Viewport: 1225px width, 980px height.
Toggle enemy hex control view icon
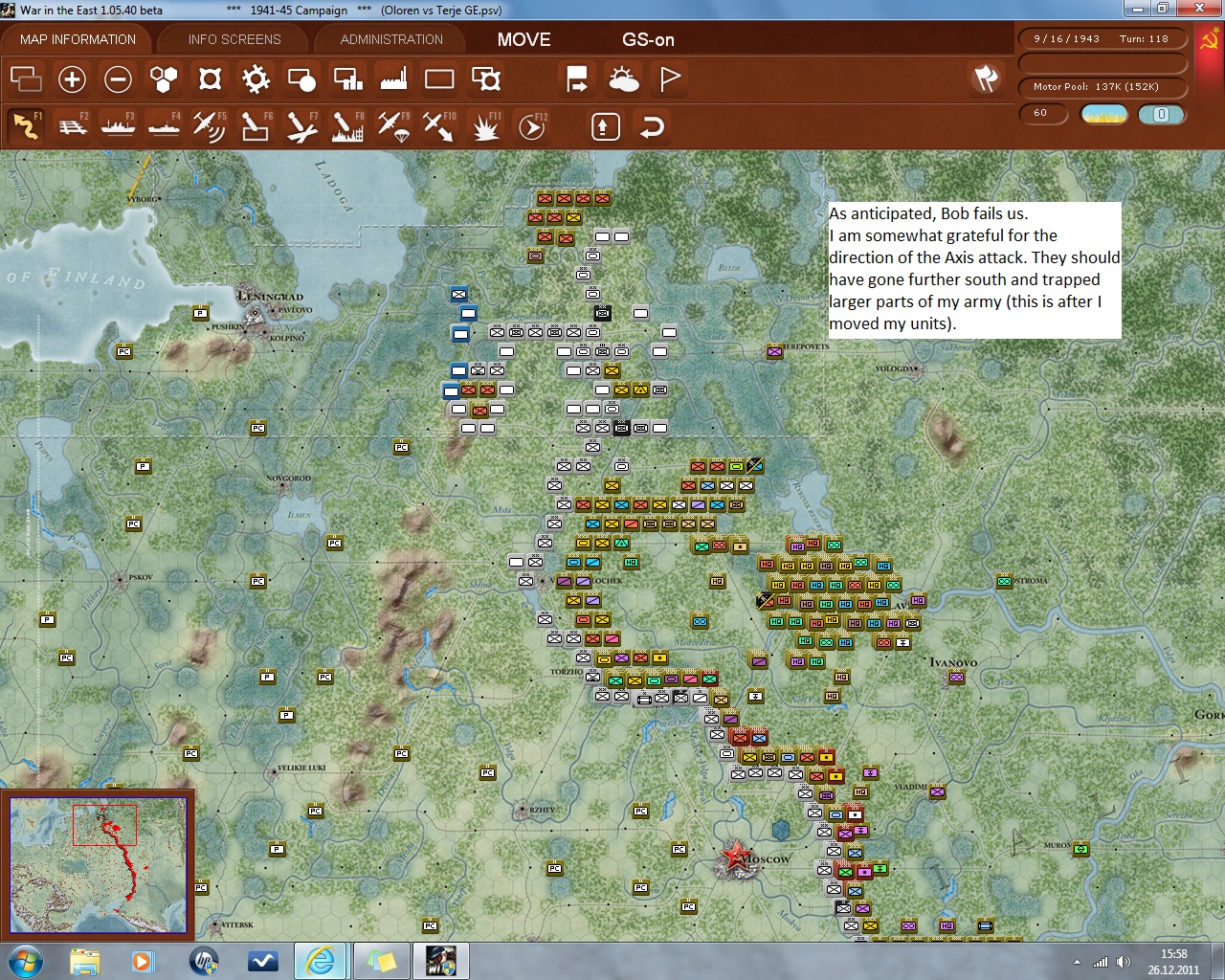[x=210, y=78]
